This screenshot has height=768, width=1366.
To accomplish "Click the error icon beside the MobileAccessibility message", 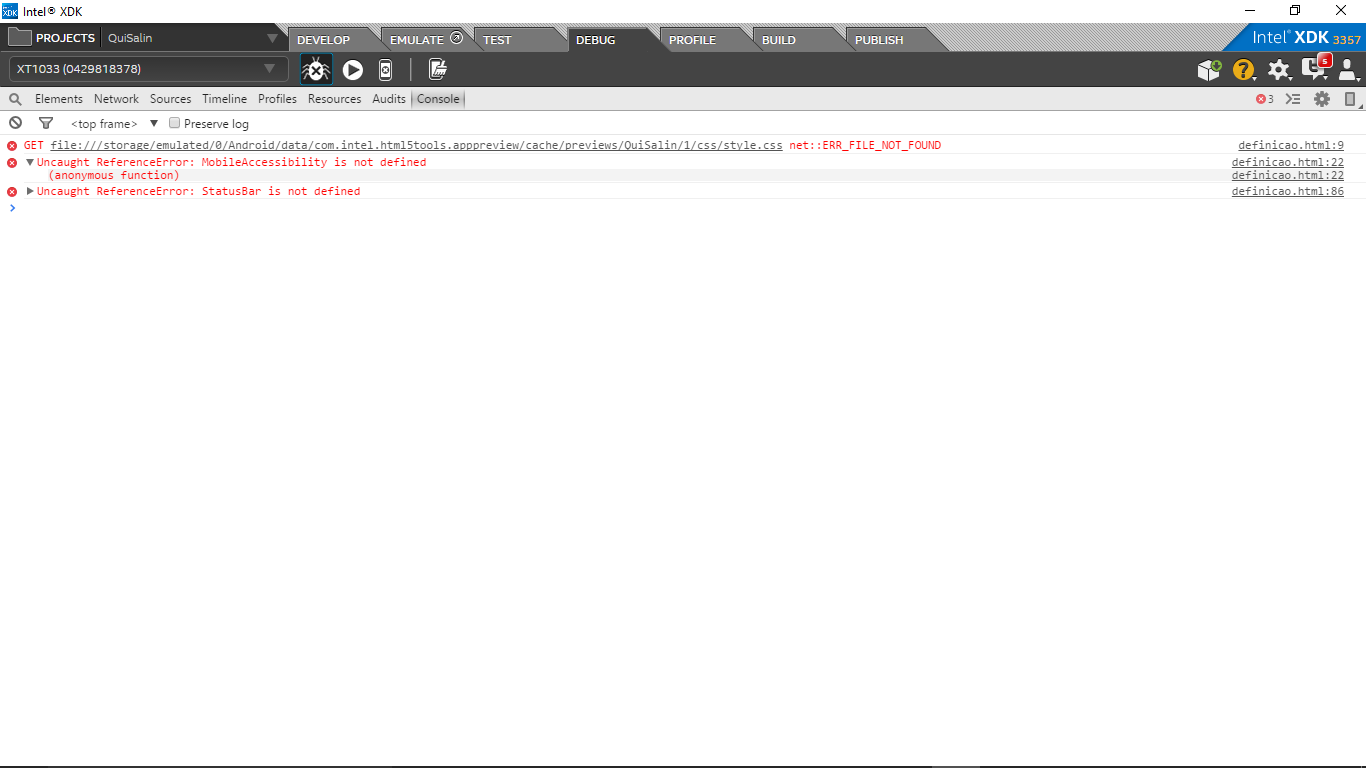I will point(12,162).
